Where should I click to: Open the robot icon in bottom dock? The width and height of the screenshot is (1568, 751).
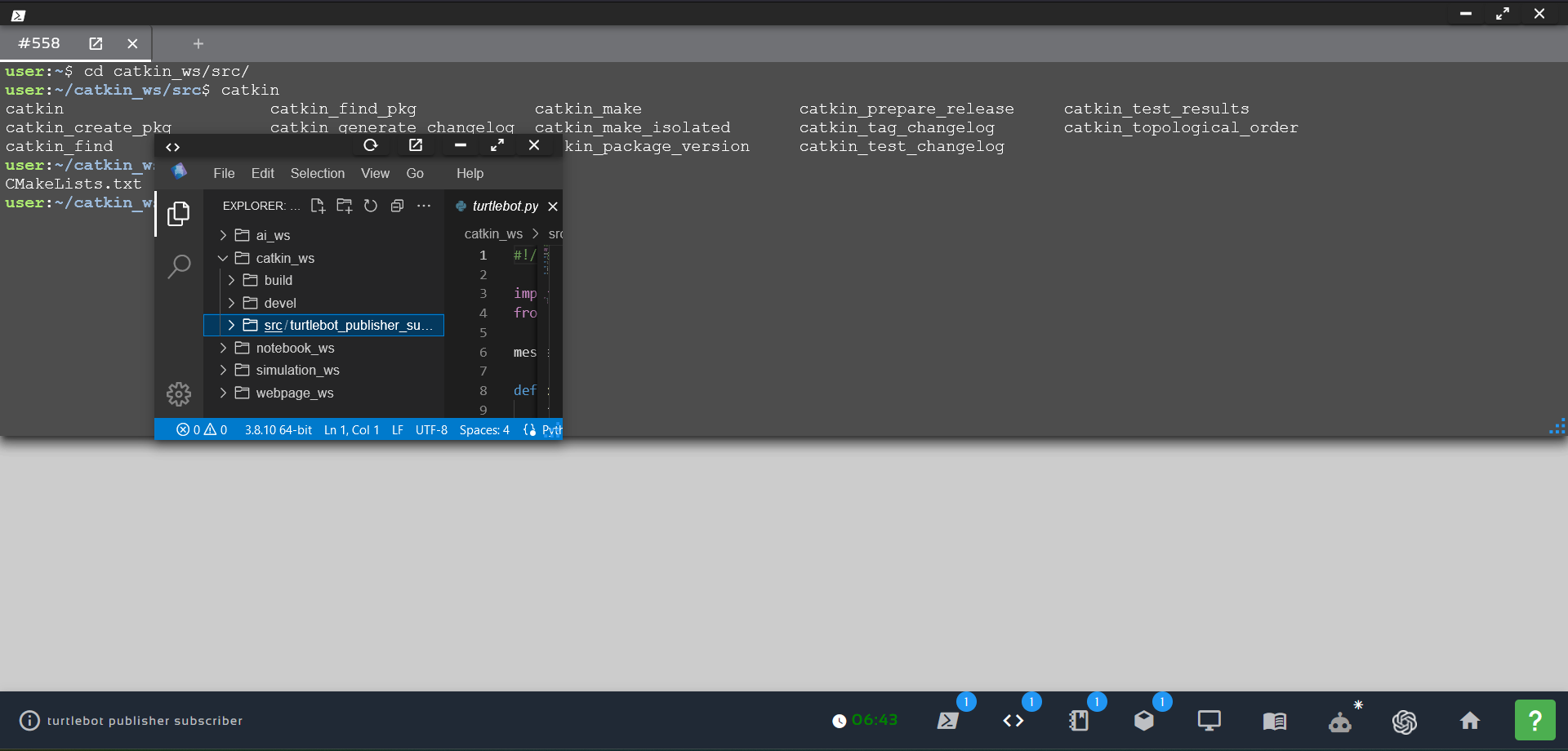coord(1339,722)
